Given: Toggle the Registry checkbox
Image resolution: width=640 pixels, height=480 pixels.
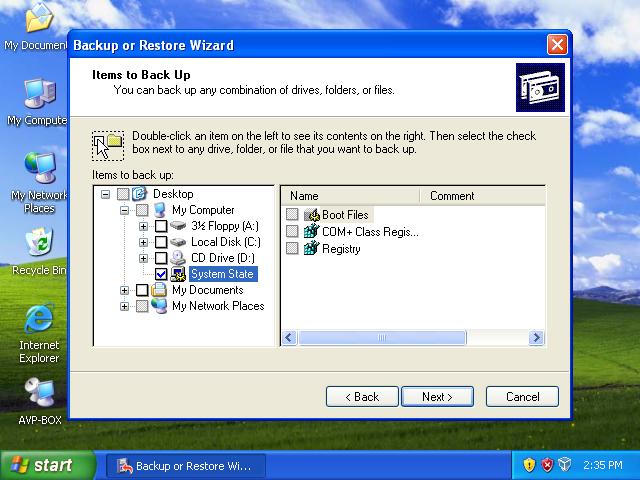Looking at the screenshot, I should click(292, 248).
